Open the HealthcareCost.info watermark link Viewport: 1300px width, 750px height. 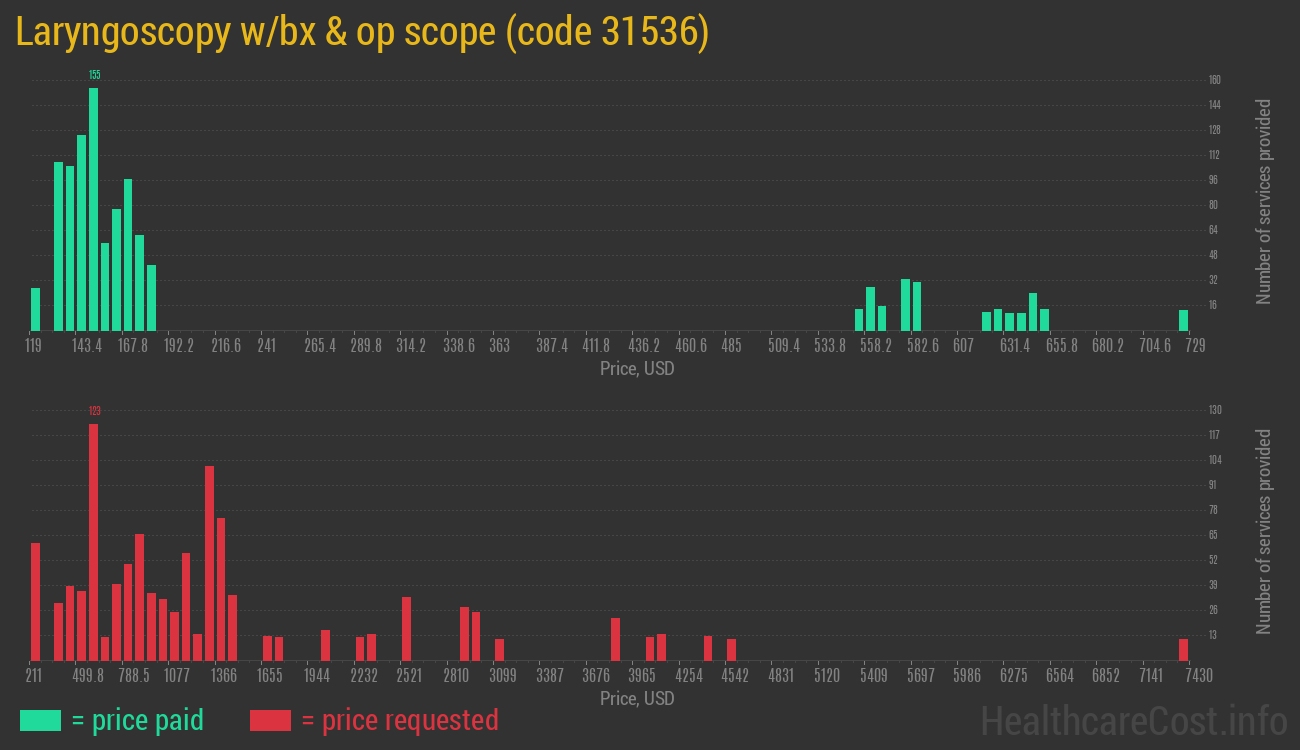(1133, 720)
